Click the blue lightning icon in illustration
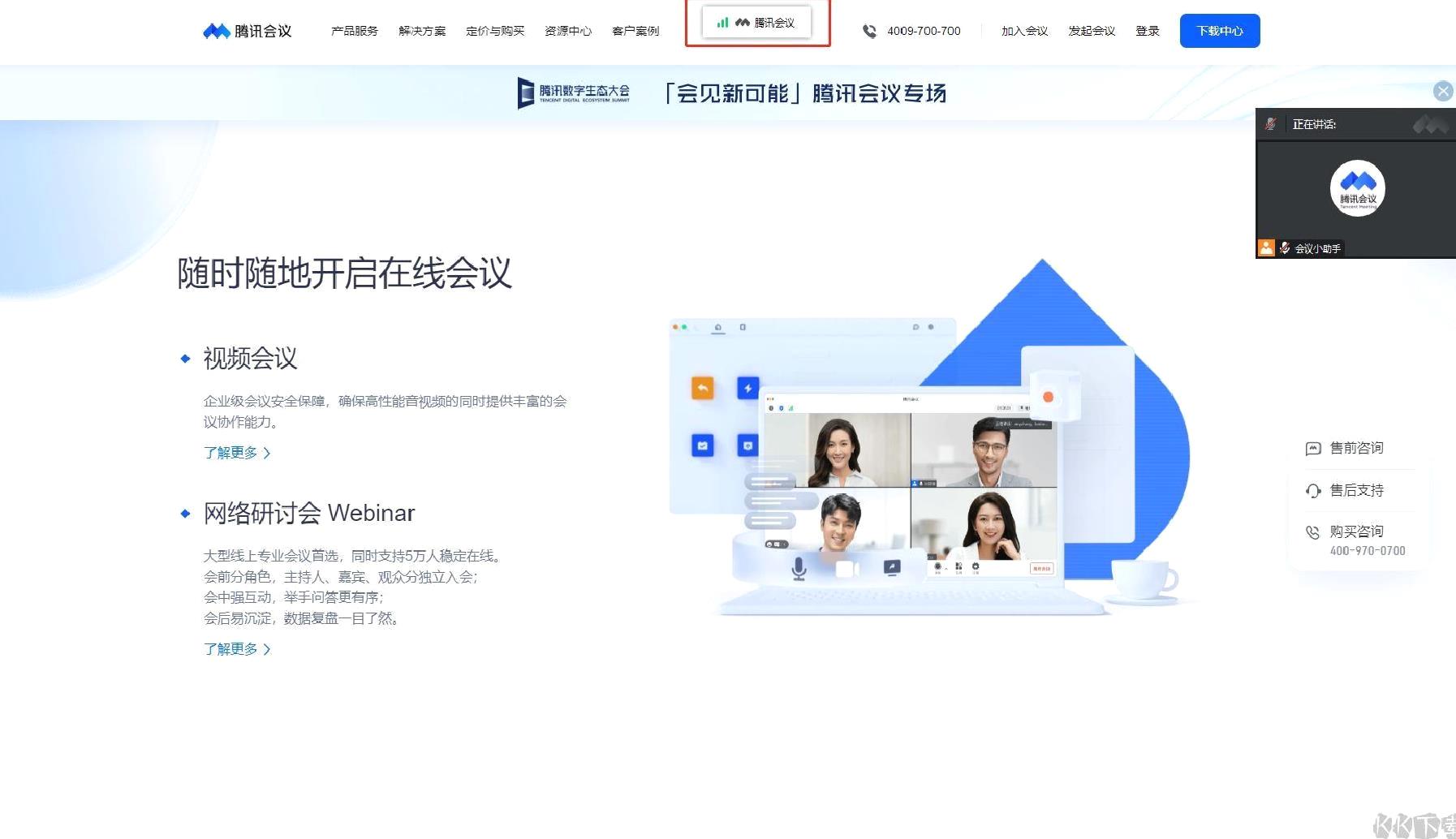This screenshot has width=1456, height=839. (747, 389)
